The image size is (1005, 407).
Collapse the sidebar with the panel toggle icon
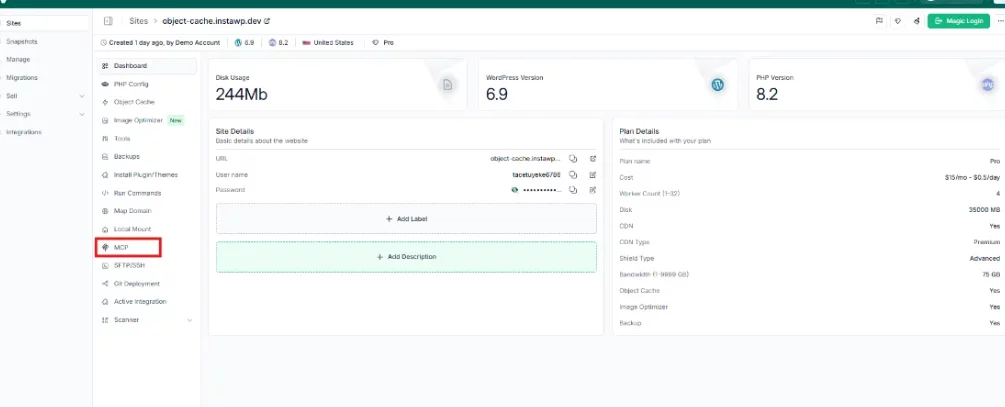(108, 21)
